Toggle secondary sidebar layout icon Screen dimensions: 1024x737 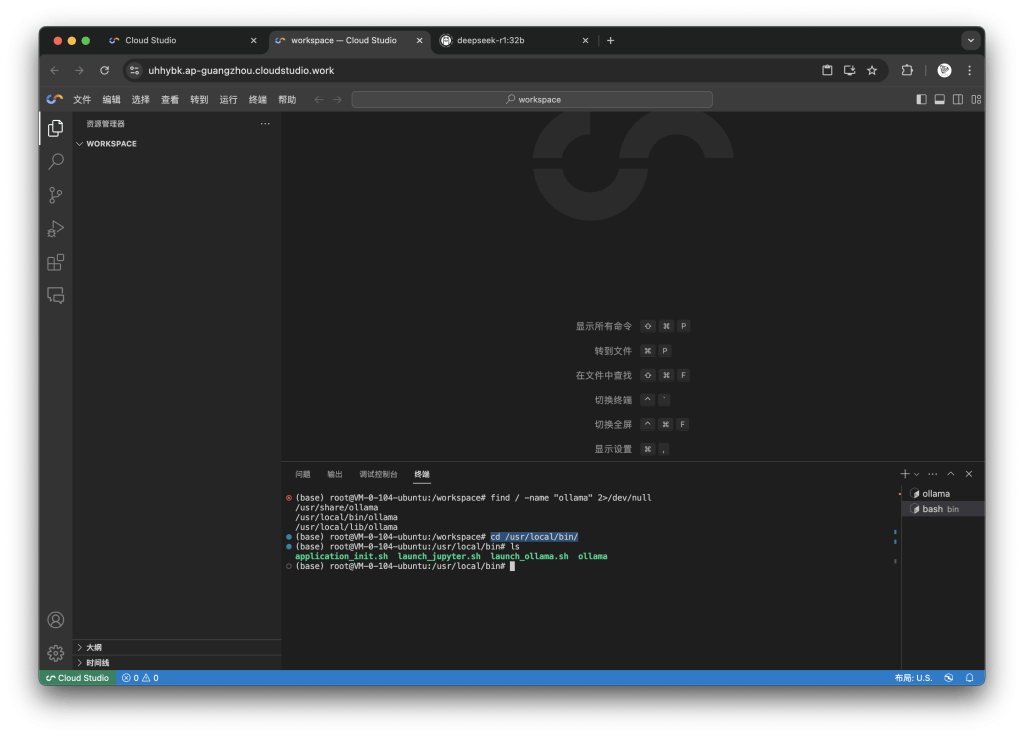coord(958,99)
